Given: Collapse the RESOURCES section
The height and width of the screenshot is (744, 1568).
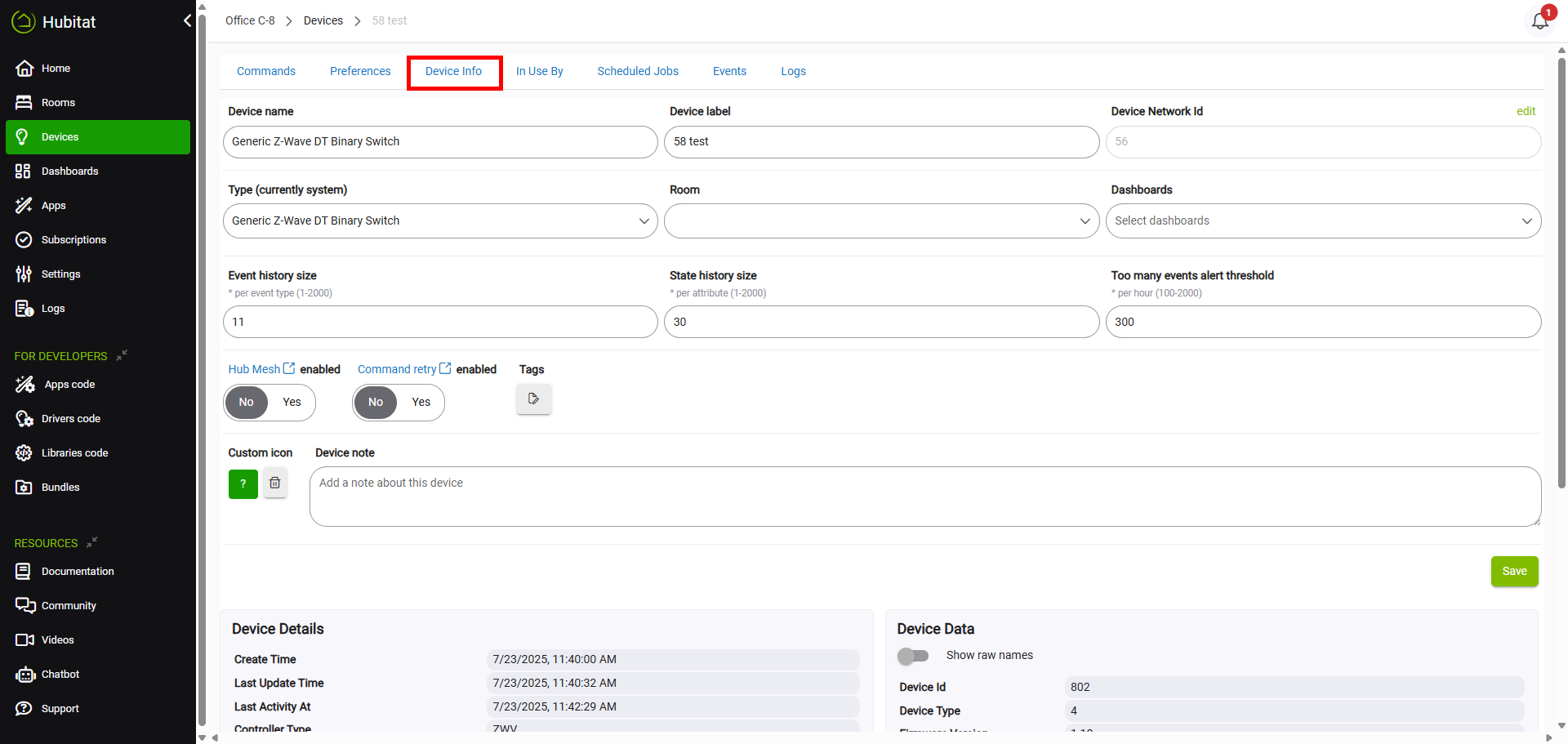Looking at the screenshot, I should tap(91, 542).
